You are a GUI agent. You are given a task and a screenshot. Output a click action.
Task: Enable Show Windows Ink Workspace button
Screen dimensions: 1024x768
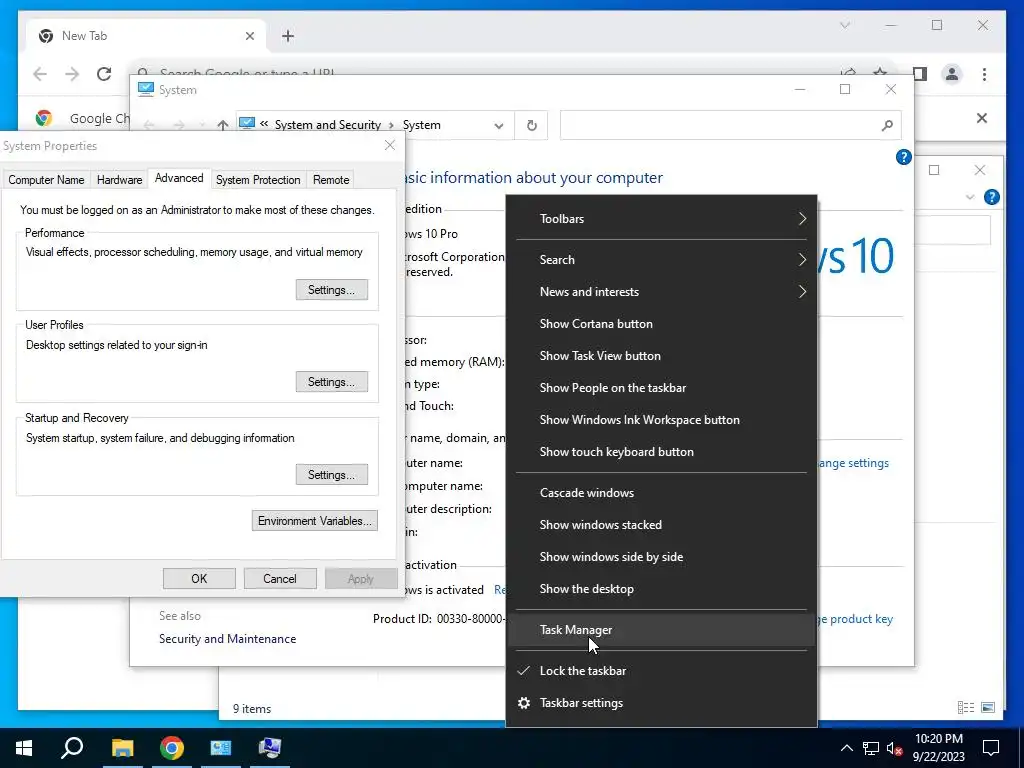tap(661, 419)
